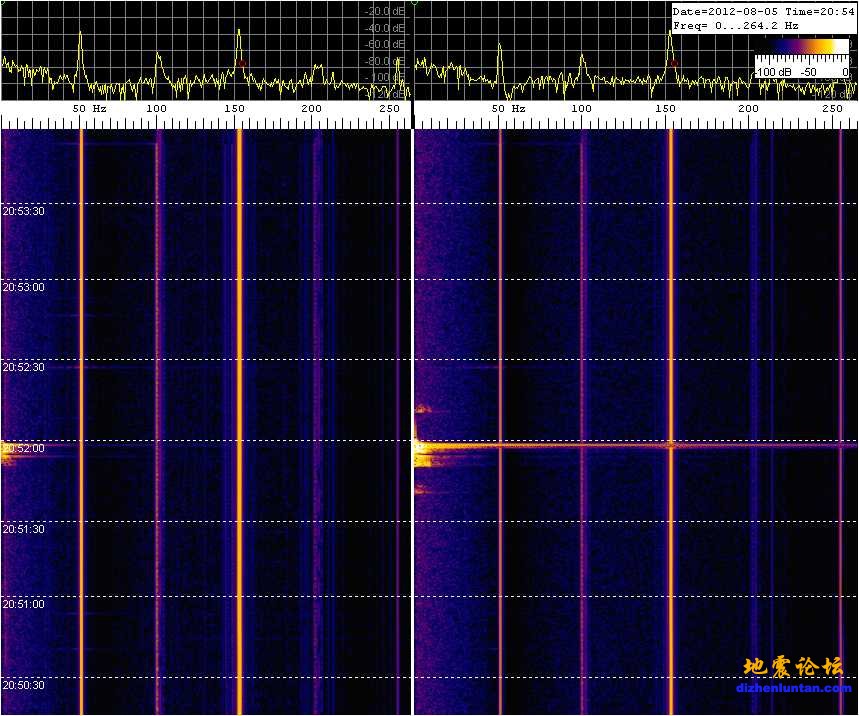Select the 20:51:30 time label

tap(24, 529)
